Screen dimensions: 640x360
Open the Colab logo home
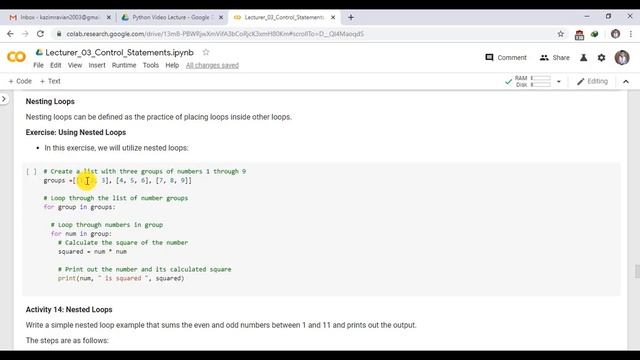(16, 57)
